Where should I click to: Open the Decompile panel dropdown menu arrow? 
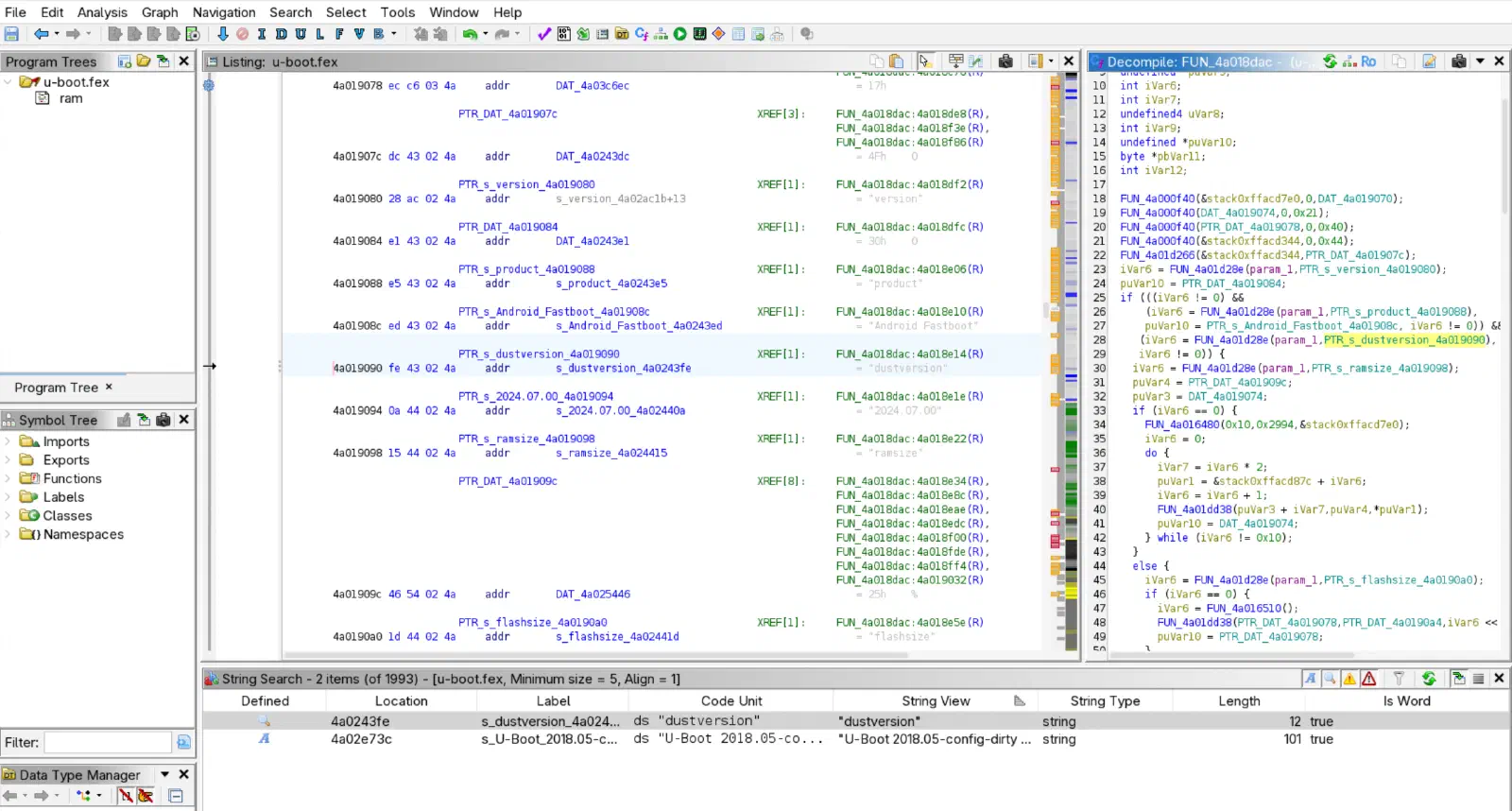pyautogui.click(x=1480, y=61)
